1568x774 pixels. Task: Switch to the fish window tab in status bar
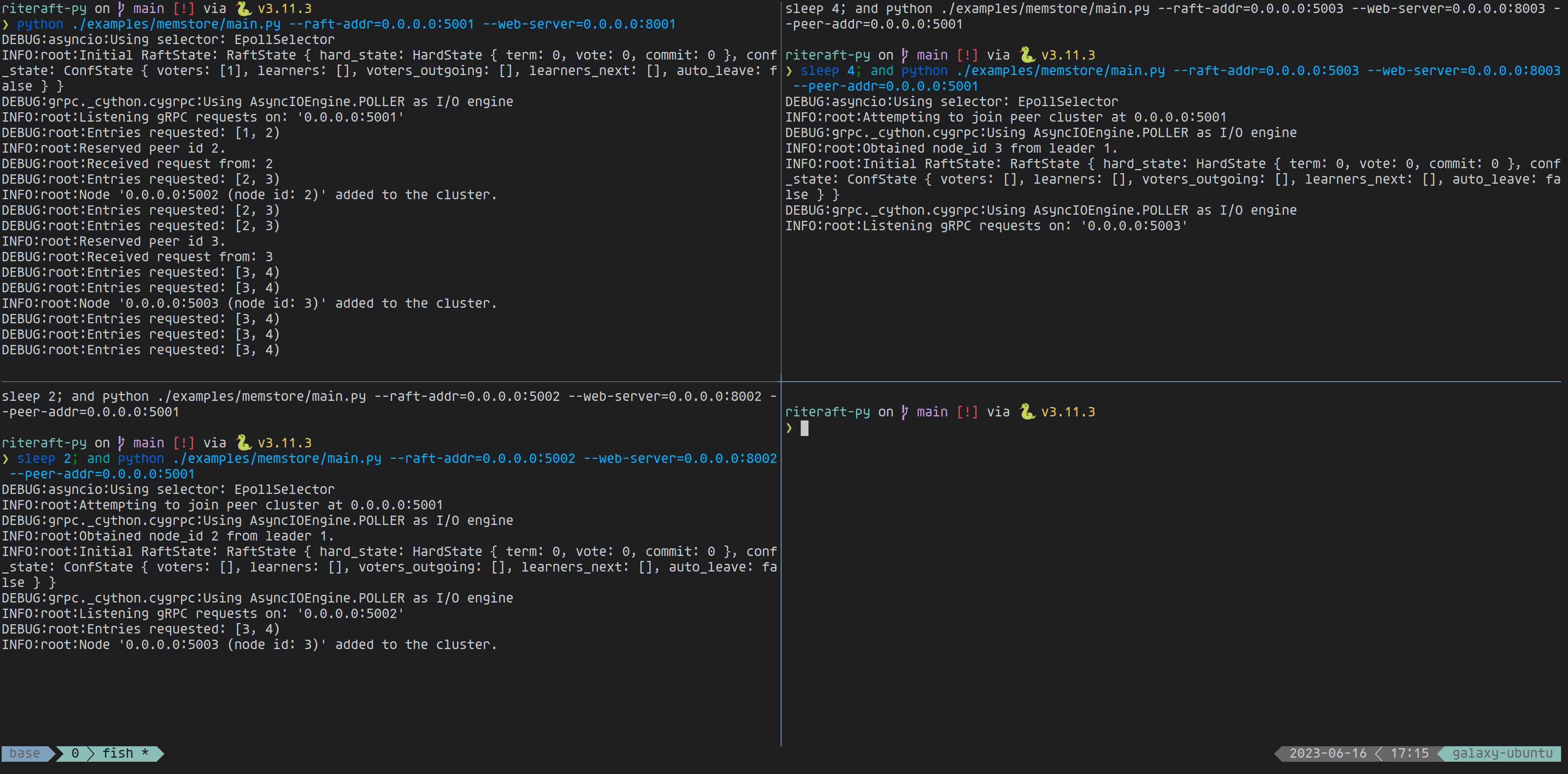(122, 753)
